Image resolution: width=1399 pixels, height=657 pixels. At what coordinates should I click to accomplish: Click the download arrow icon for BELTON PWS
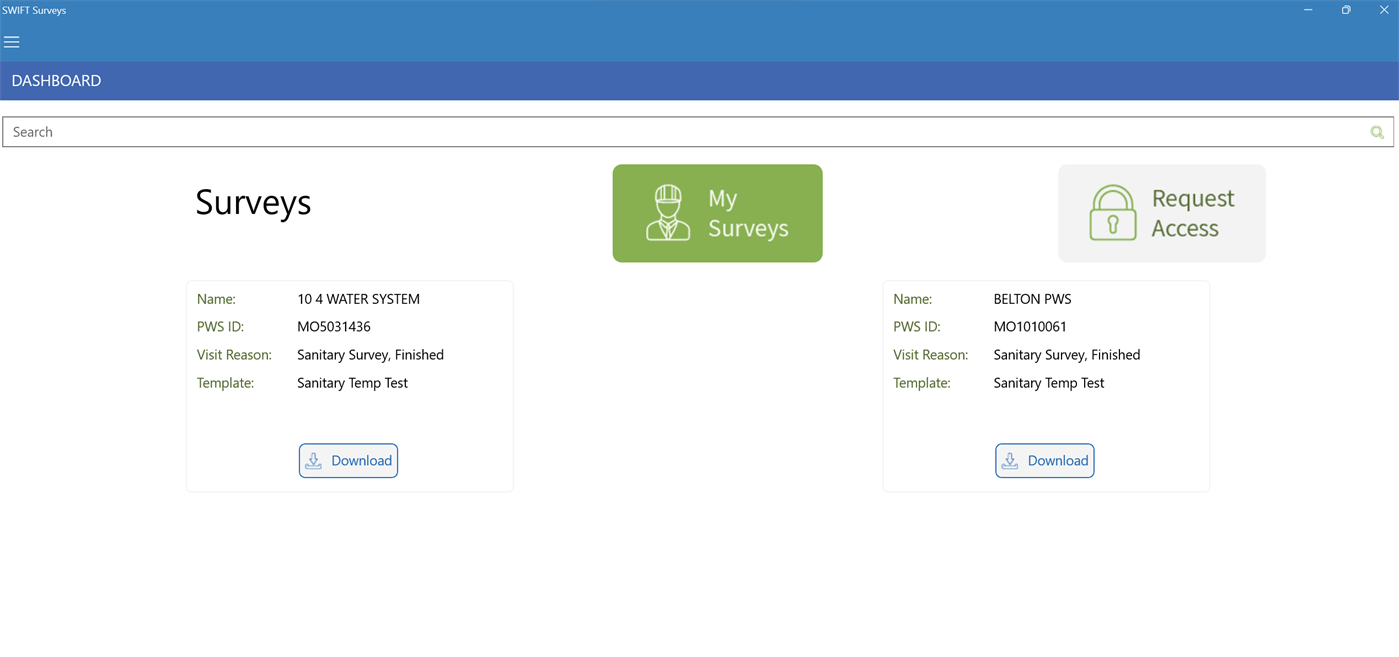(1010, 461)
